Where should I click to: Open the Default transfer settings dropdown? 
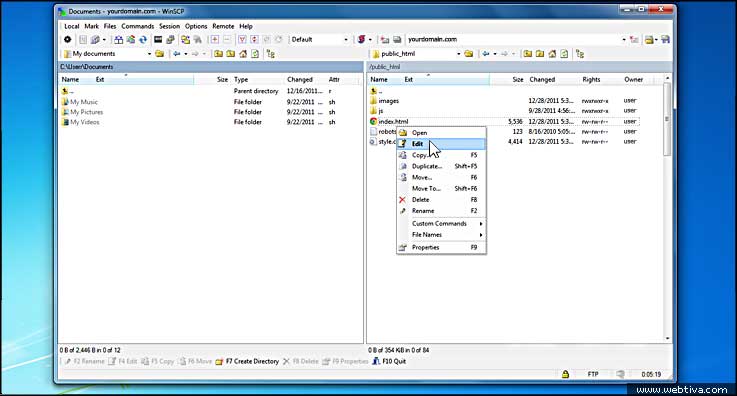pyautogui.click(x=320, y=39)
